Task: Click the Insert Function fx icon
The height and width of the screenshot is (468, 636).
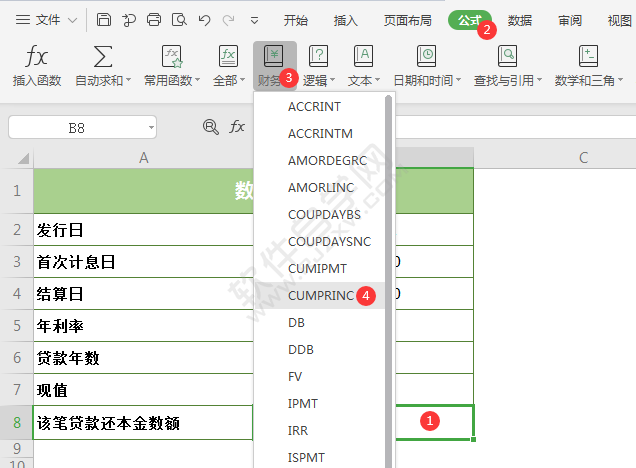Action: (x=37, y=56)
